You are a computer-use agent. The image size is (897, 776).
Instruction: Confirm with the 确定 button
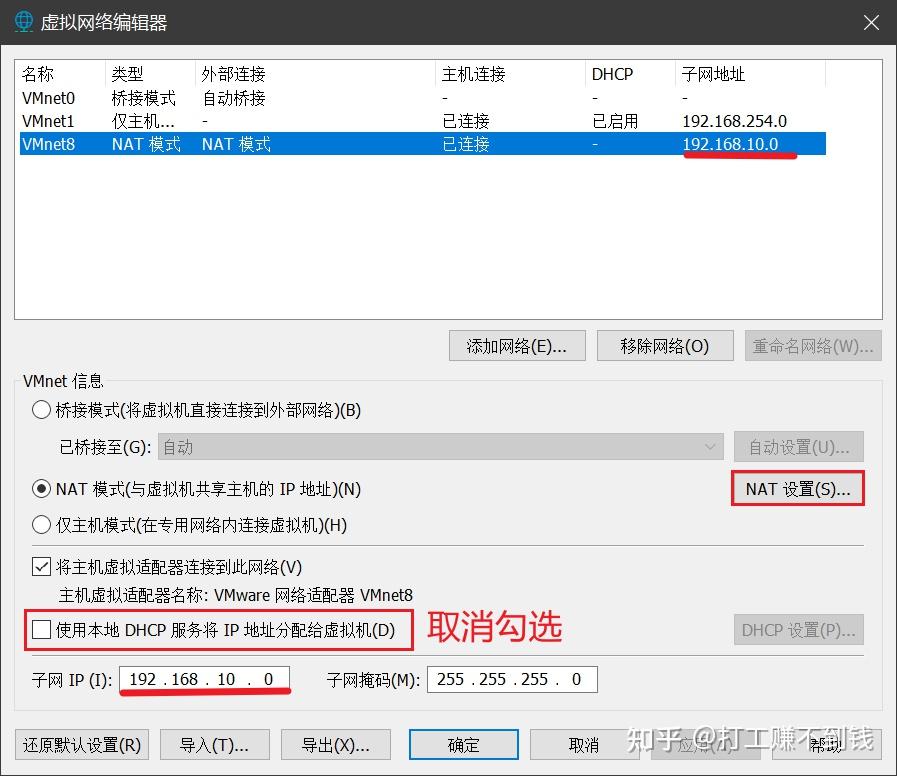(463, 745)
